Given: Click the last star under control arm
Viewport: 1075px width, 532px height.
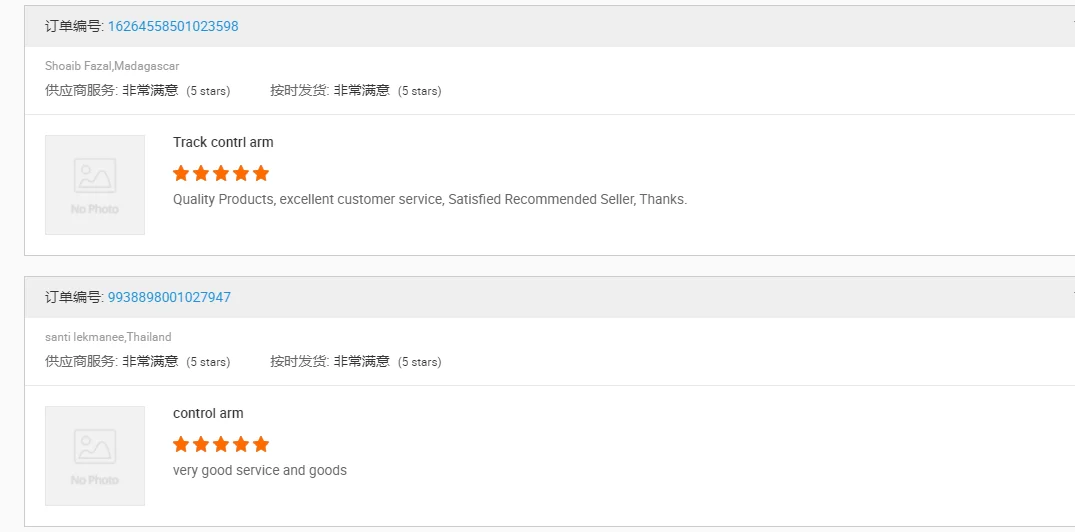Looking at the screenshot, I should (261, 444).
